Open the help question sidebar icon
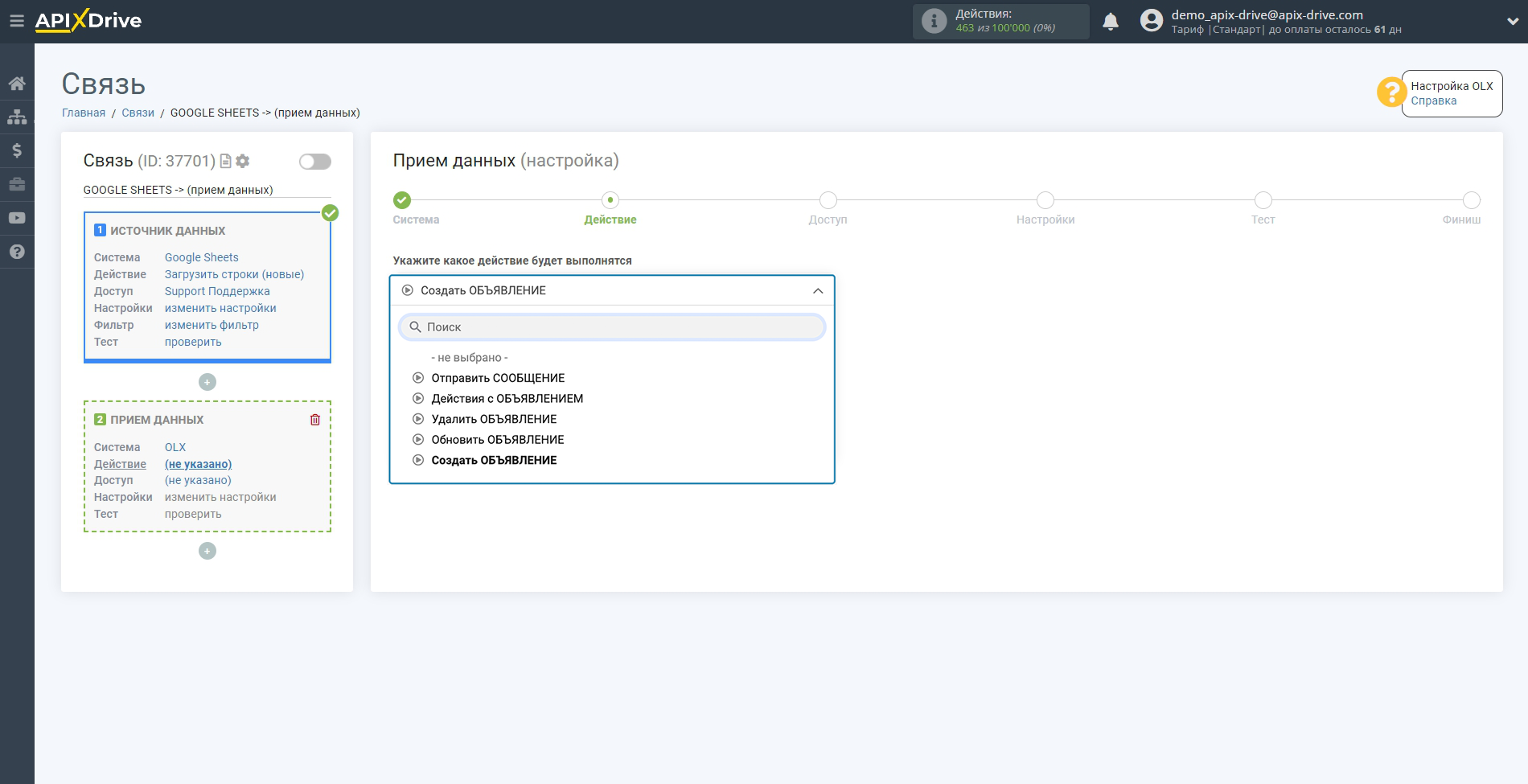This screenshot has height=784, width=1528. coord(17,252)
